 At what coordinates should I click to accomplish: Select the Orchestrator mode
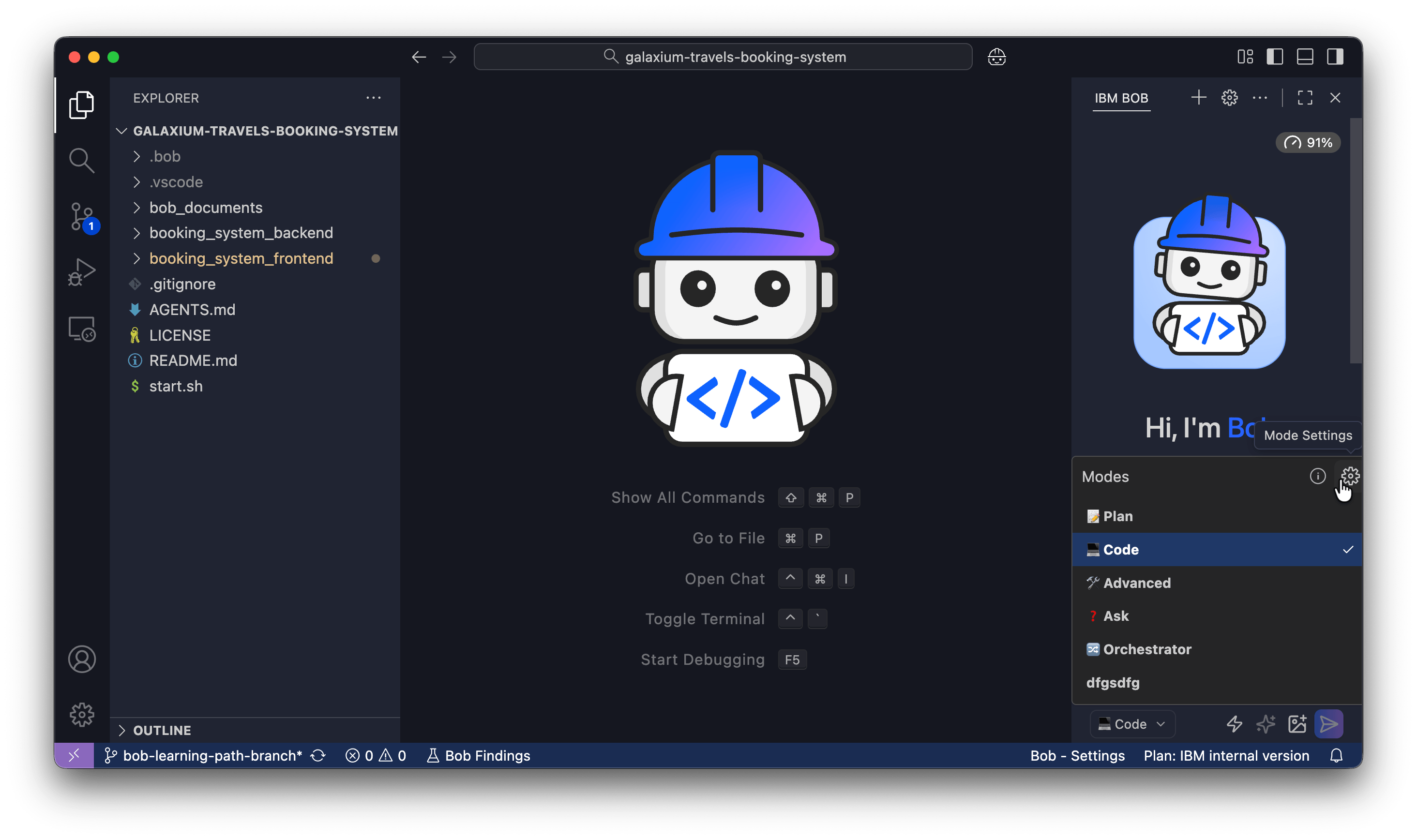pos(1147,649)
